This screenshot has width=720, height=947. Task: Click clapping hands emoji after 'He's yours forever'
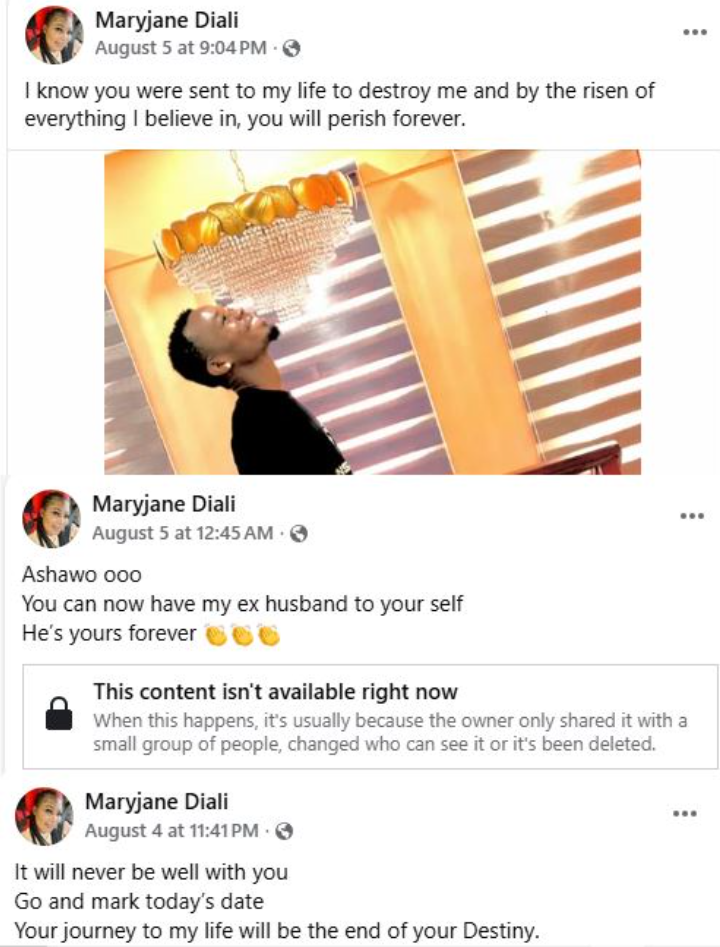[242, 635]
